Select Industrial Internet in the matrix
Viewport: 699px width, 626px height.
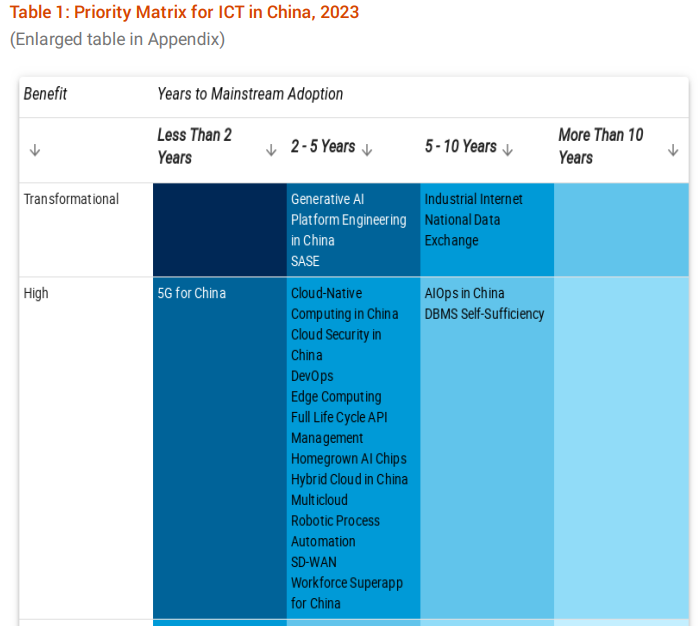(x=473, y=199)
